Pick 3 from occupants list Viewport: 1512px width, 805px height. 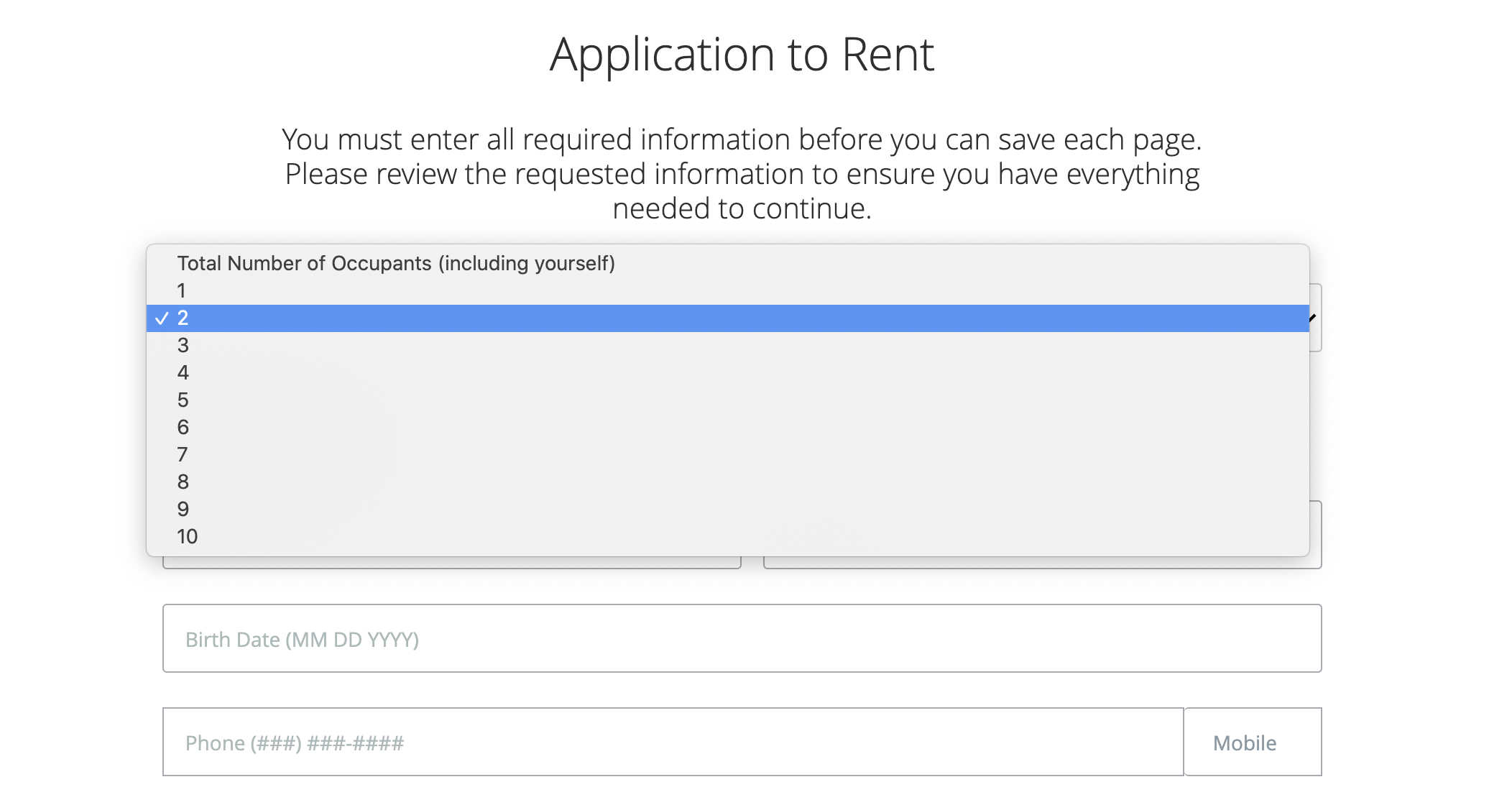click(x=183, y=346)
